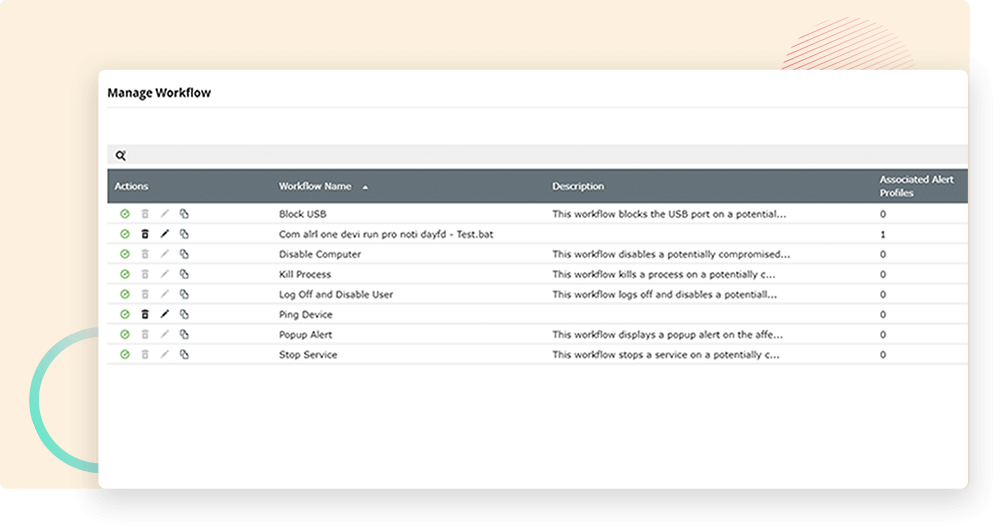Toggle status of Kill Process workflow

pyautogui.click(x=125, y=274)
